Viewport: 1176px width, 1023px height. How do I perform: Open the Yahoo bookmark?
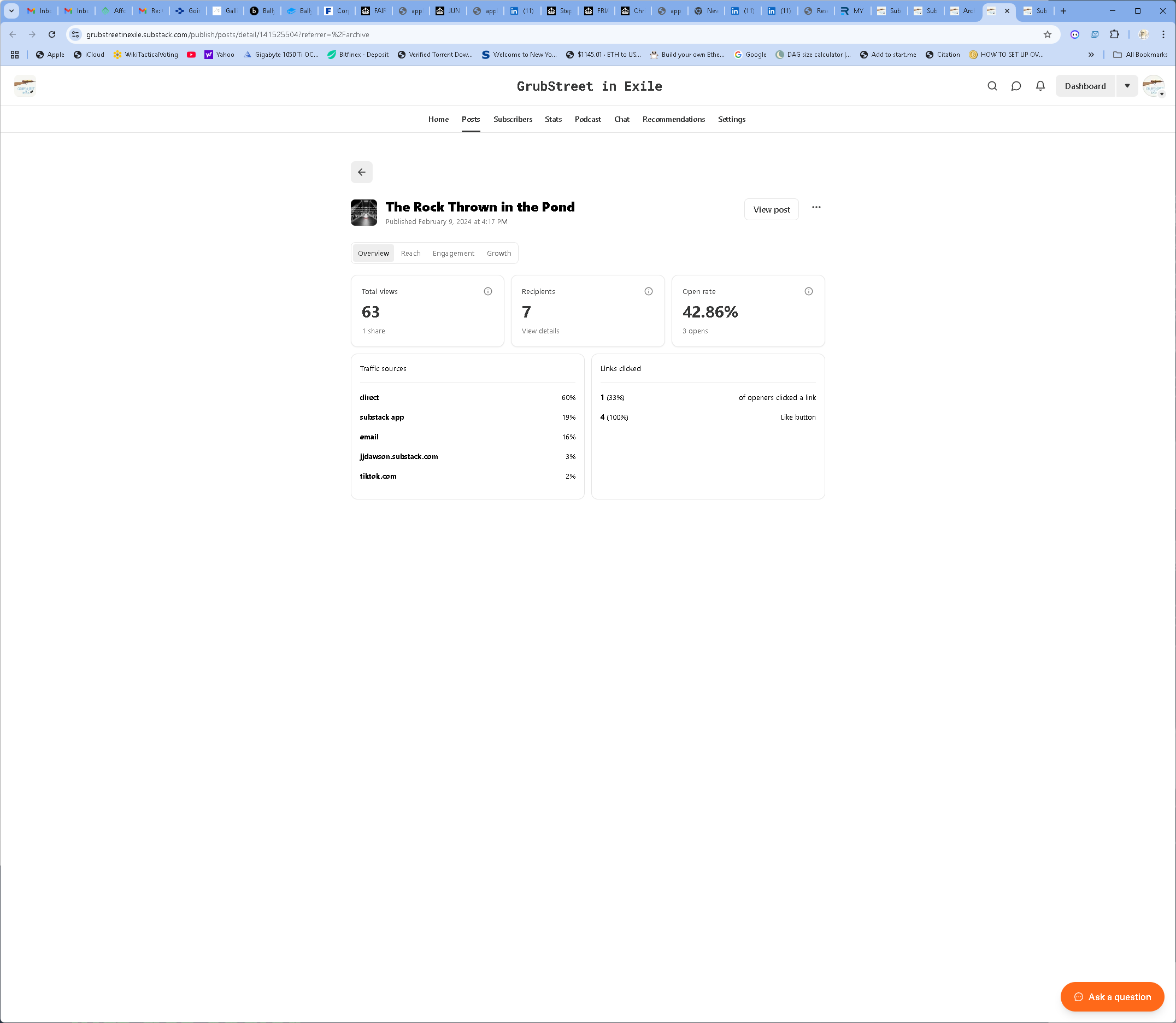click(x=219, y=54)
